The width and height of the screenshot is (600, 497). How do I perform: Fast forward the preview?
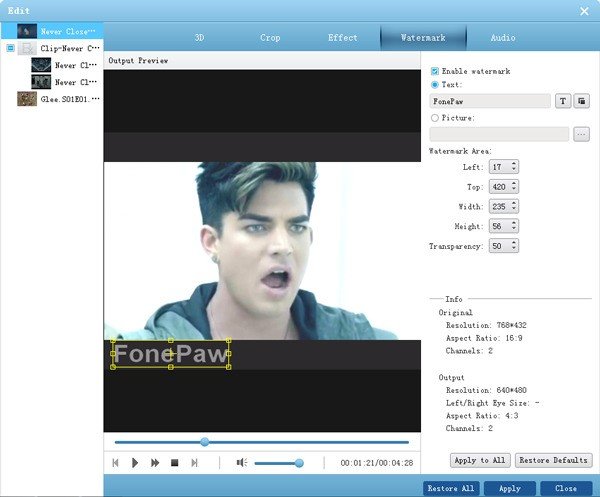tap(155, 463)
